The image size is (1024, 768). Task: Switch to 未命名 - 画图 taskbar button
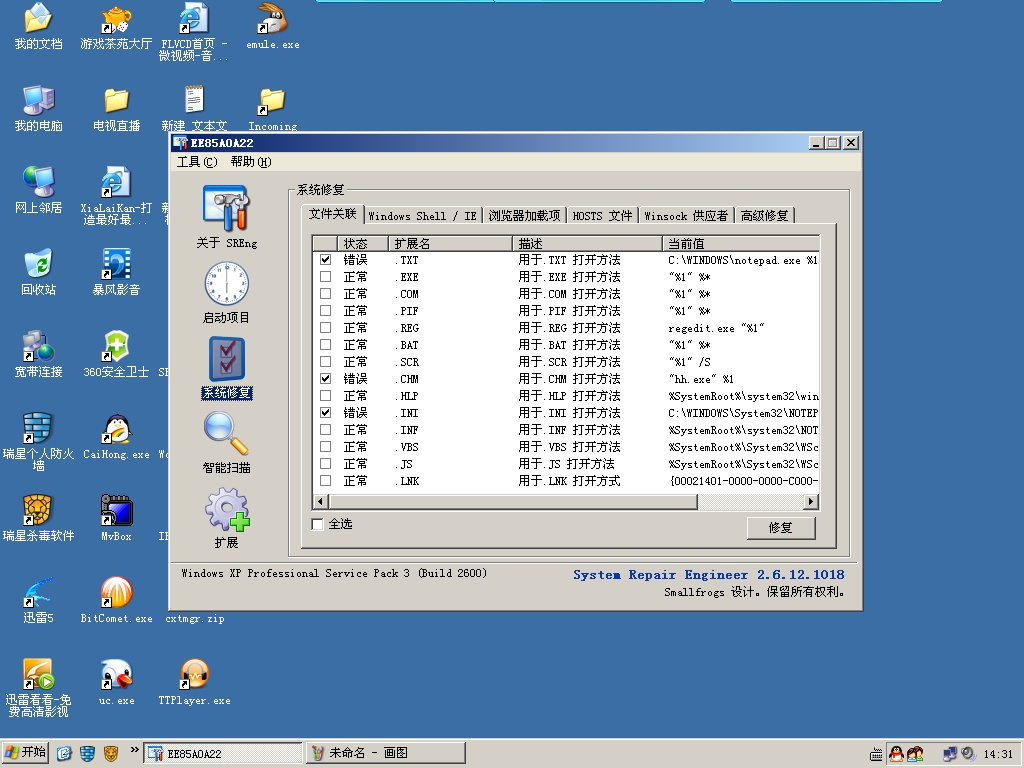pyautogui.click(x=385, y=753)
